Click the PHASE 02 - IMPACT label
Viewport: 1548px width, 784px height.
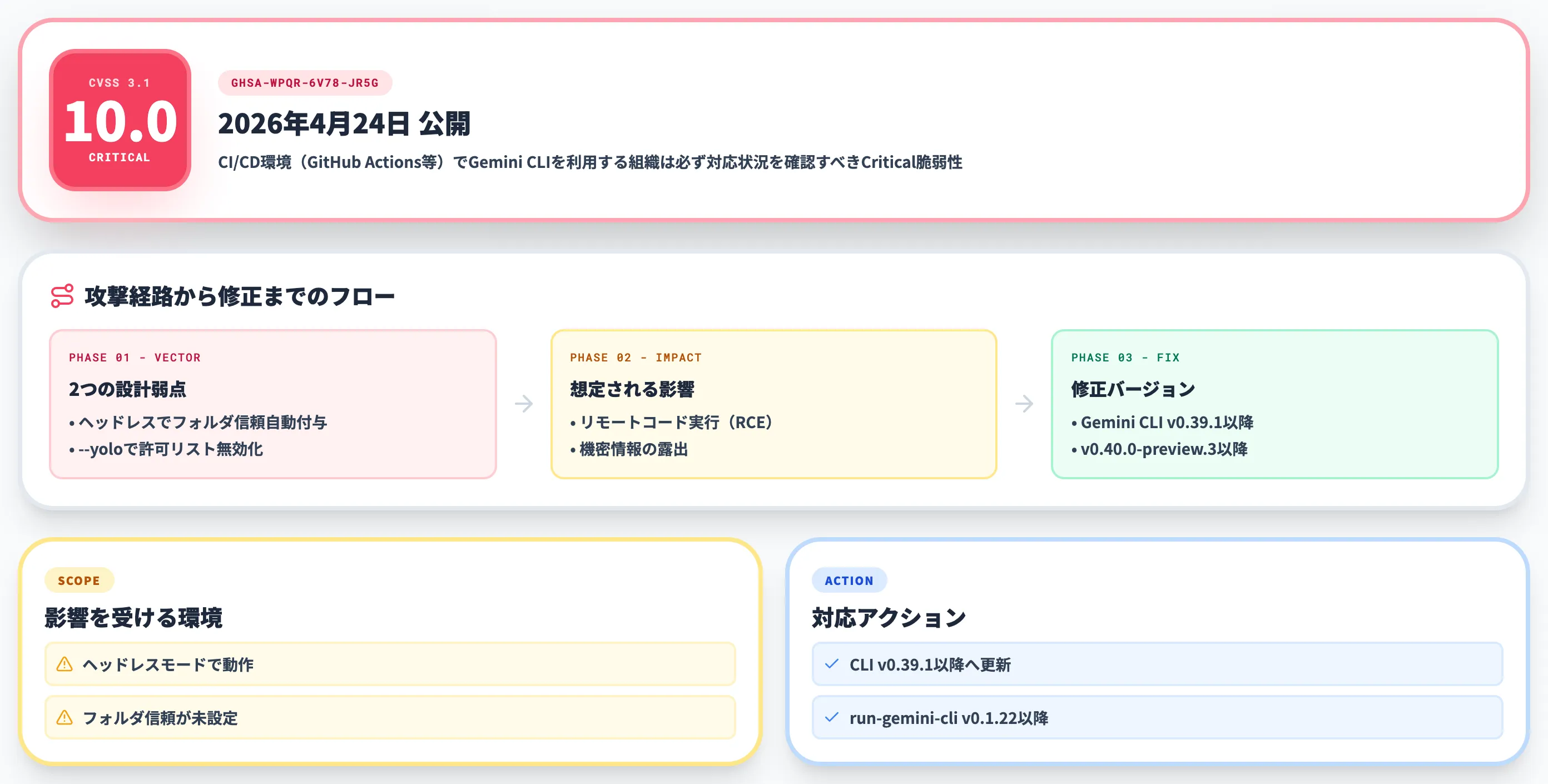pyautogui.click(x=636, y=358)
